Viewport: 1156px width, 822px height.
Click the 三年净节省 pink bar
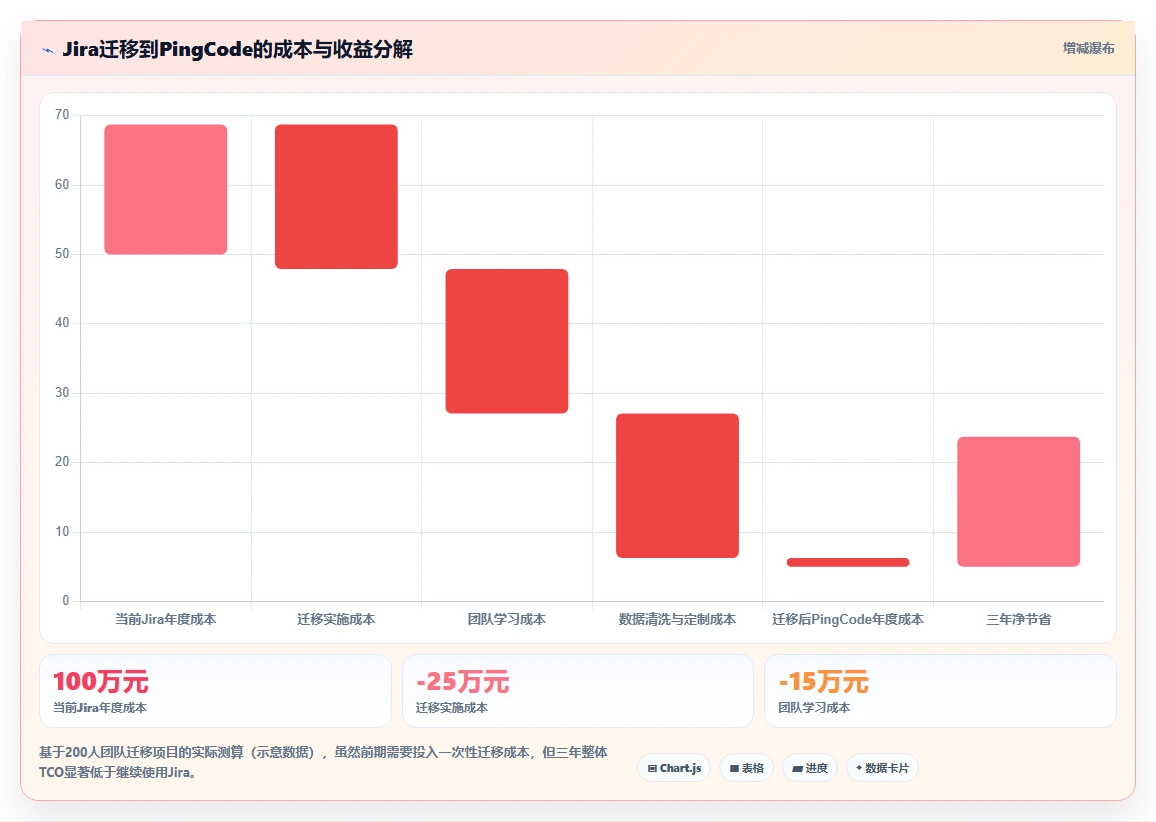pyautogui.click(x=1019, y=502)
